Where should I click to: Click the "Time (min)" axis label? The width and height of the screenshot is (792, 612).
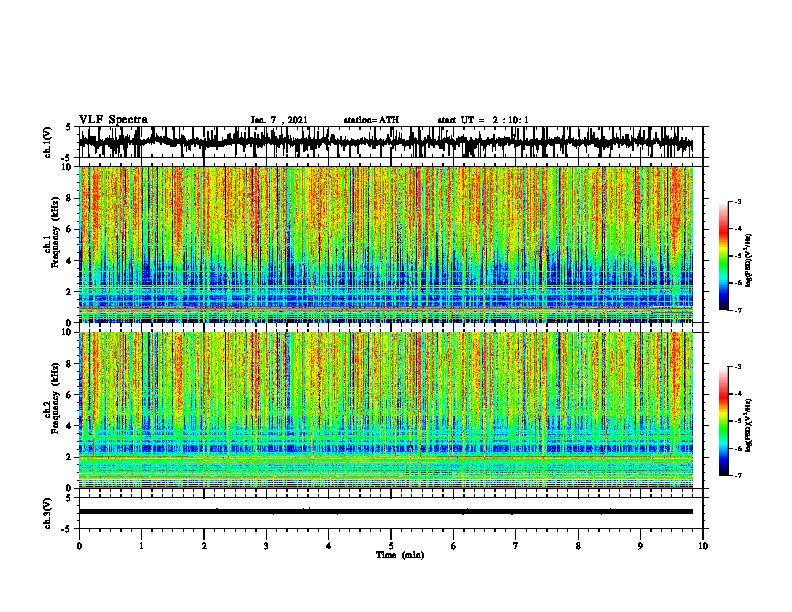point(400,555)
